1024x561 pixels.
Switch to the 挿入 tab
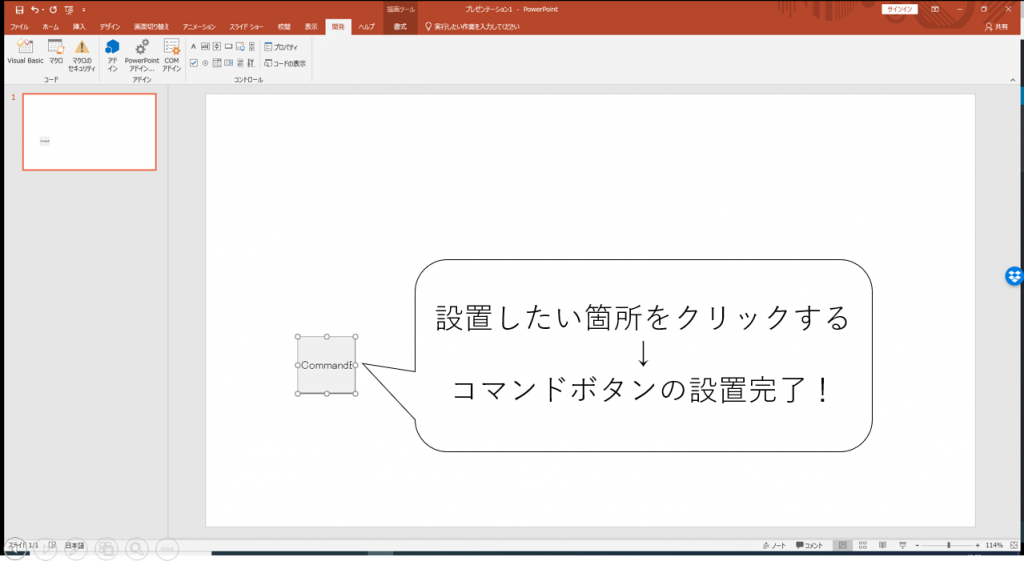tap(79, 27)
